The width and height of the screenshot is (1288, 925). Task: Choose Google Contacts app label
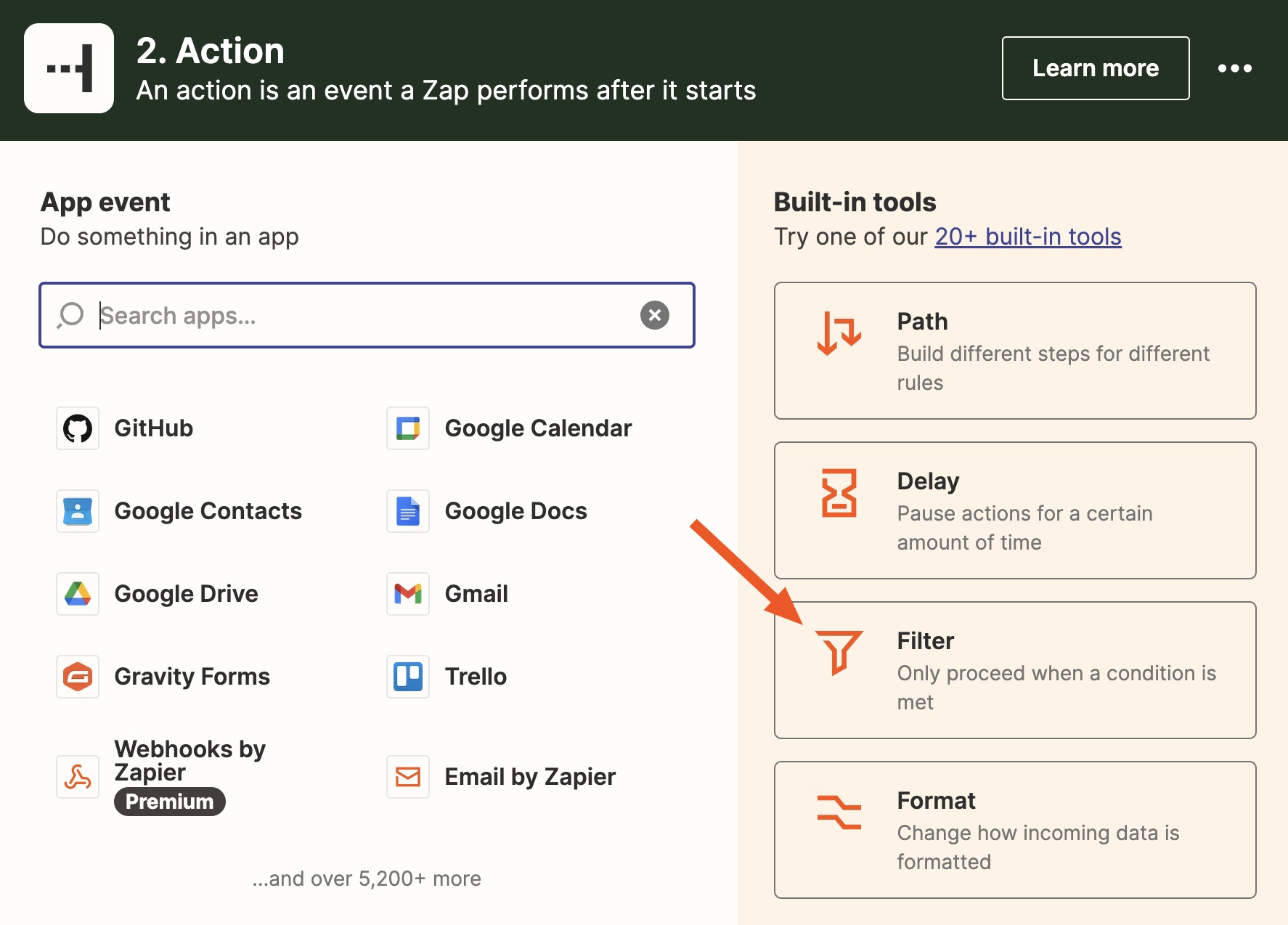coord(208,511)
